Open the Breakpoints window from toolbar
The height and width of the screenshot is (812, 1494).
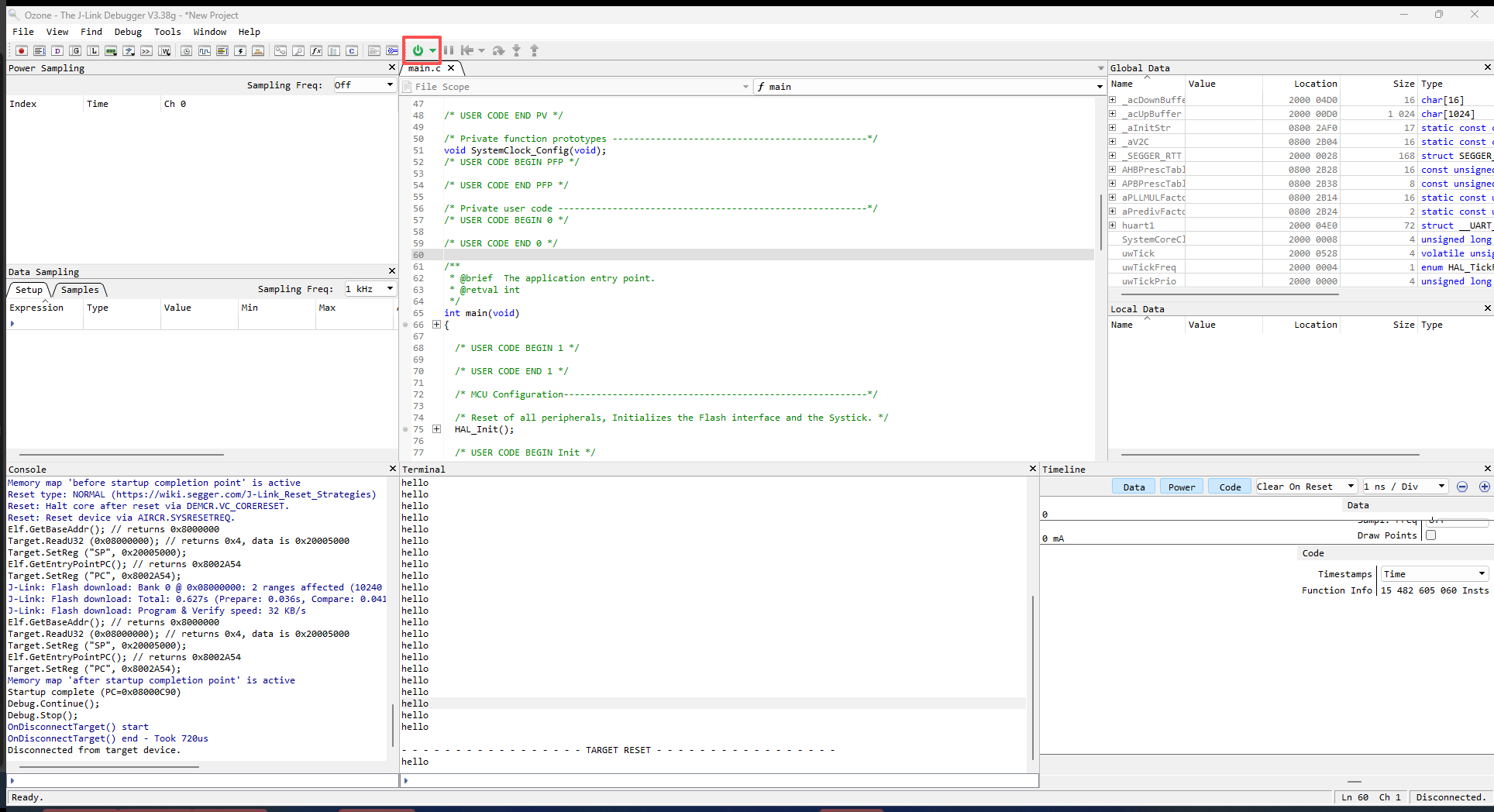point(22,51)
